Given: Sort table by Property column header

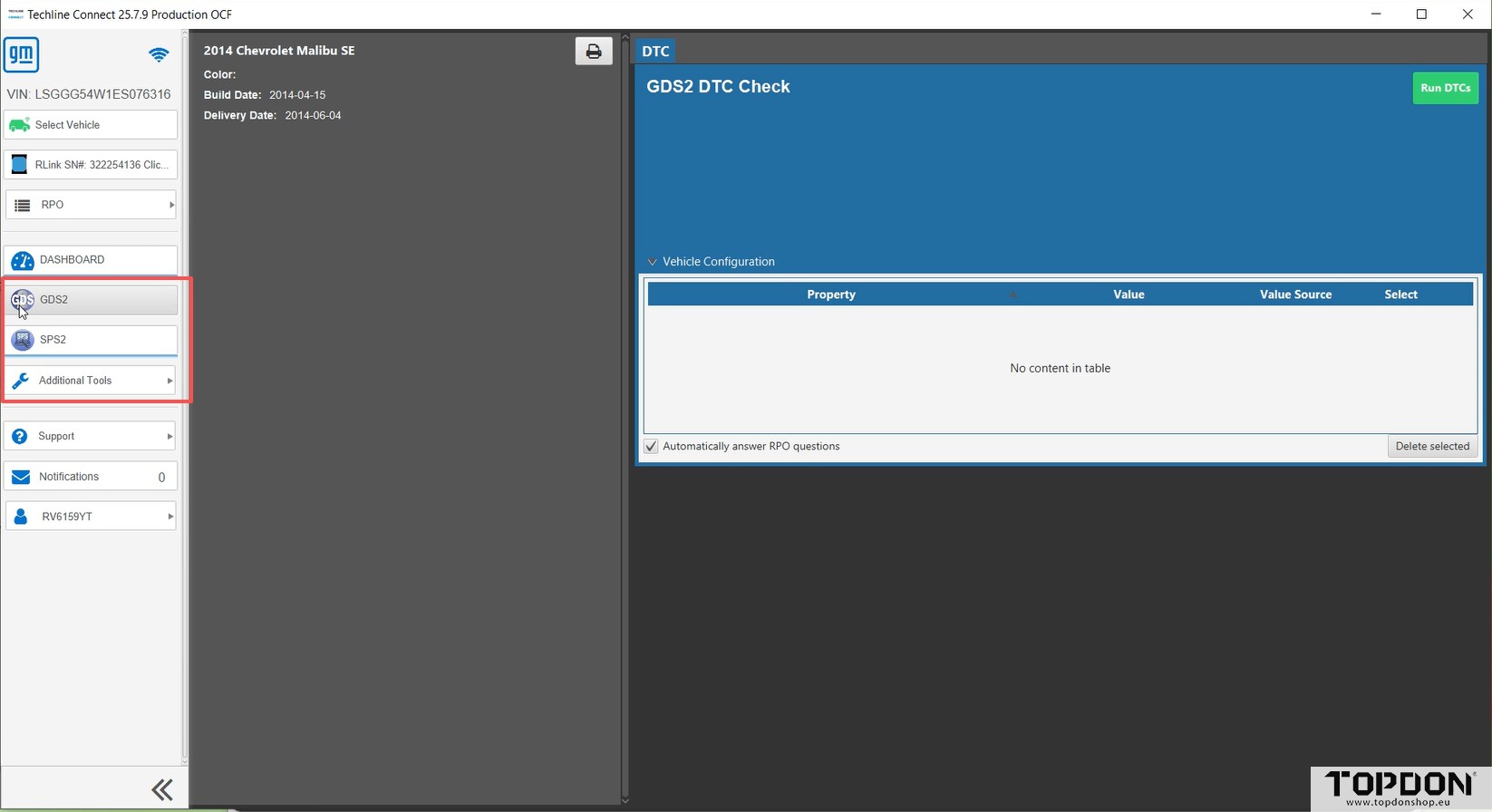Looking at the screenshot, I should [830, 295].
